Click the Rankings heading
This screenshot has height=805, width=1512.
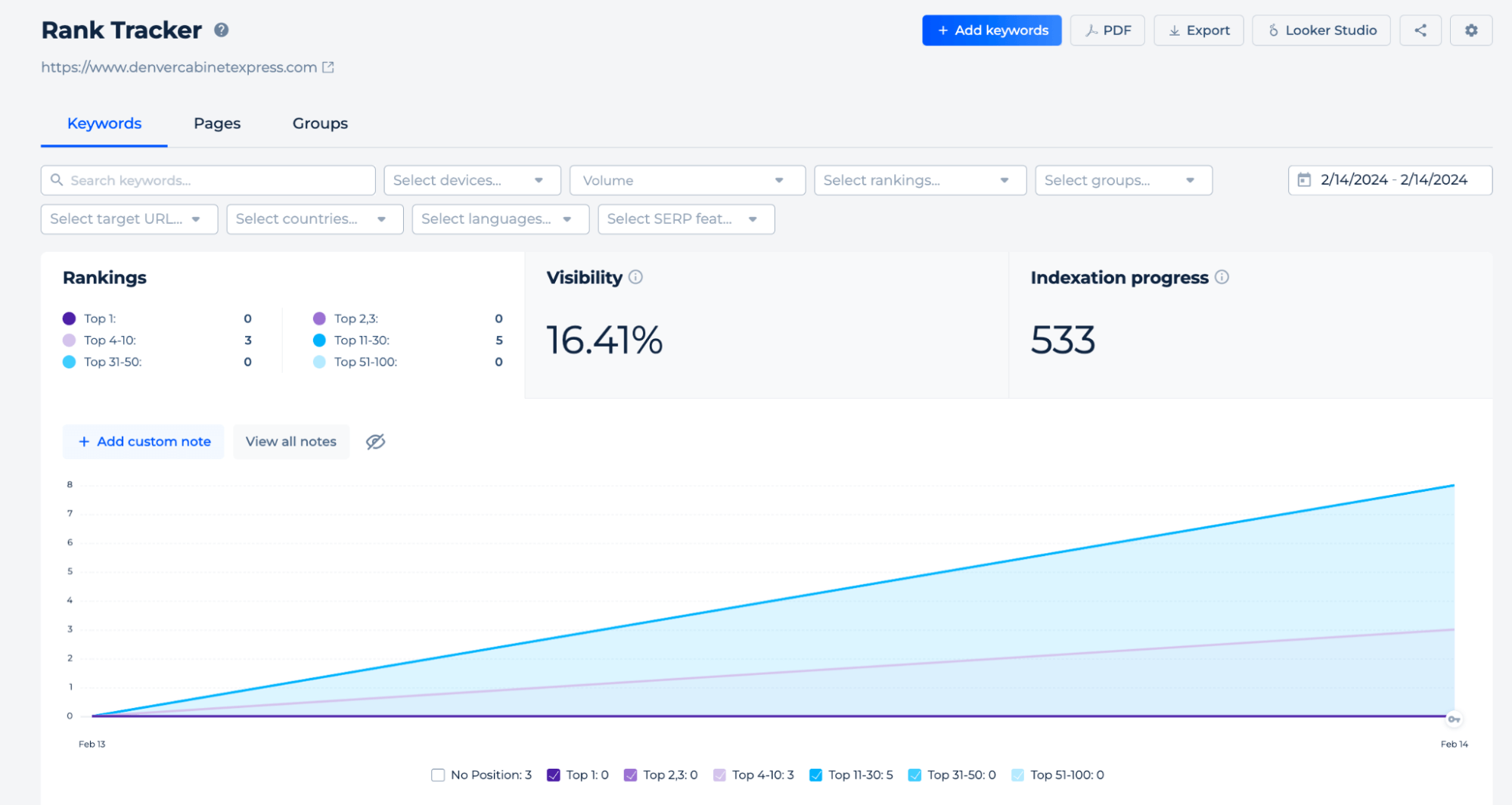click(x=105, y=278)
